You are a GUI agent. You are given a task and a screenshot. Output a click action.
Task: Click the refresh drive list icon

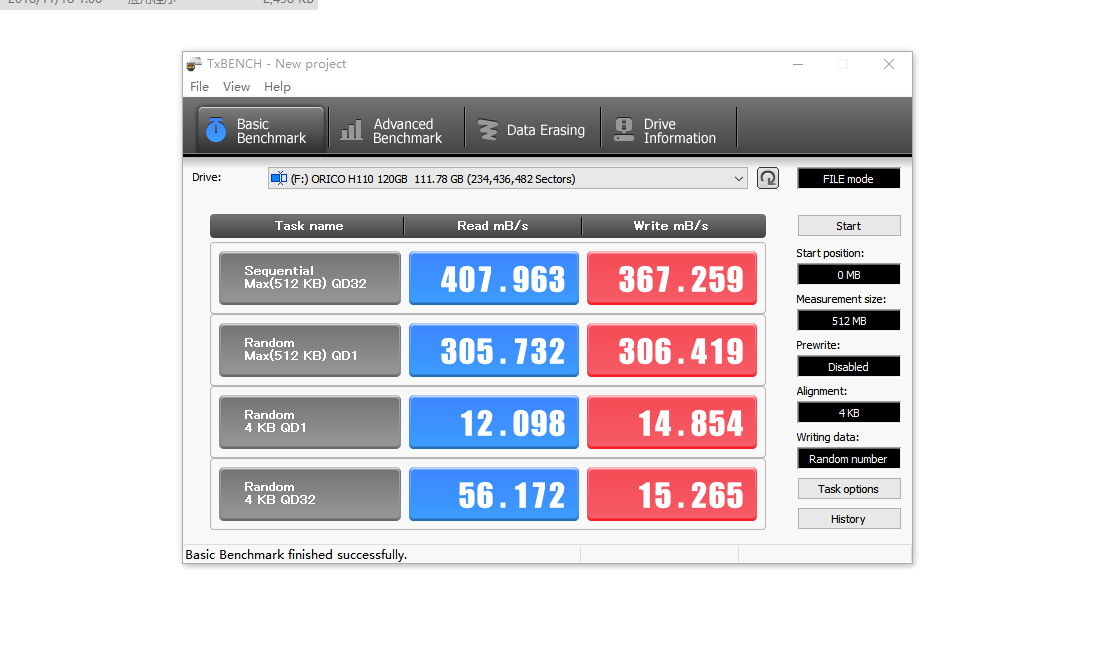pyautogui.click(x=767, y=178)
